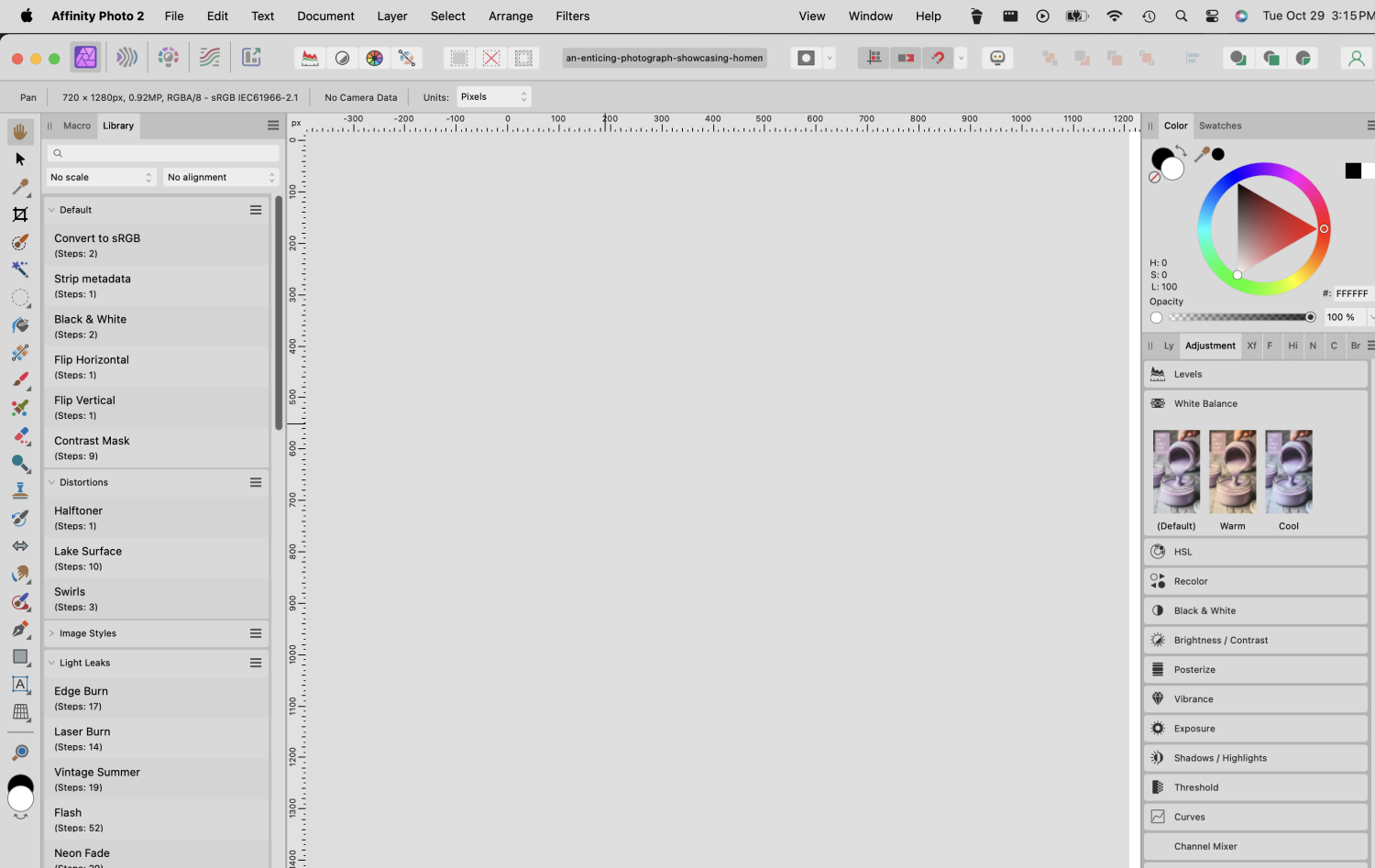Image resolution: width=1375 pixels, height=868 pixels.
Task: Open the Assistant options icon
Action: [997, 58]
